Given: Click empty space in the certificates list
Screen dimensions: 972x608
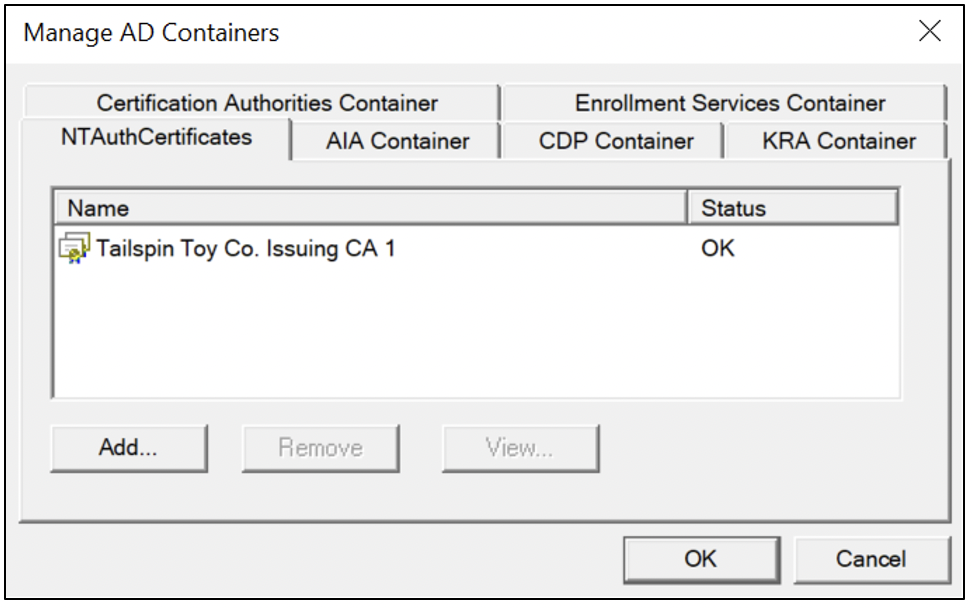Looking at the screenshot, I should 476,332.
